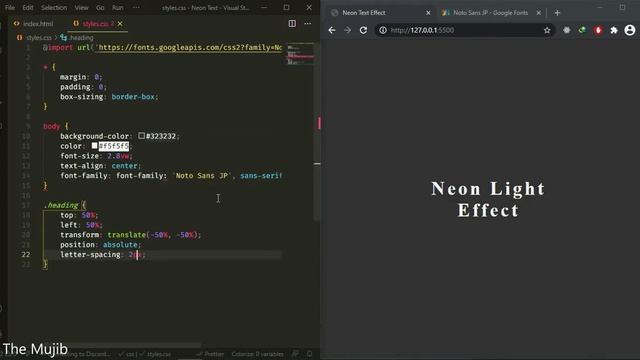The width and height of the screenshot is (640, 360).
Task: Open the Go menu
Action: pos(100,7)
